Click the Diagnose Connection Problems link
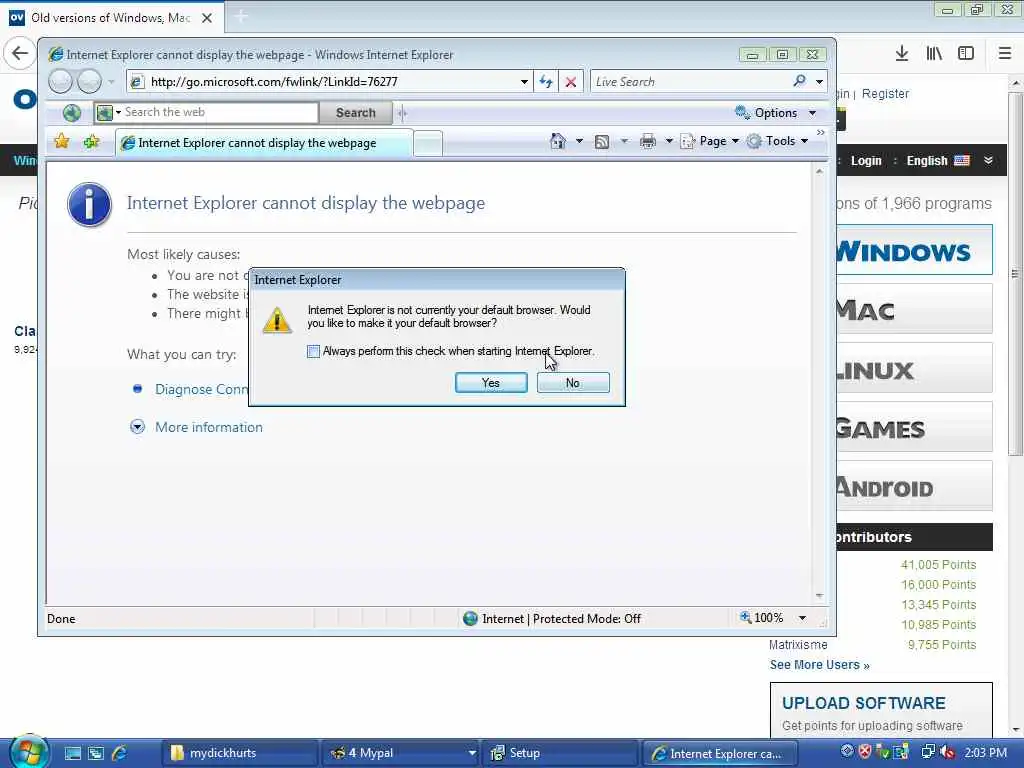 (x=202, y=389)
